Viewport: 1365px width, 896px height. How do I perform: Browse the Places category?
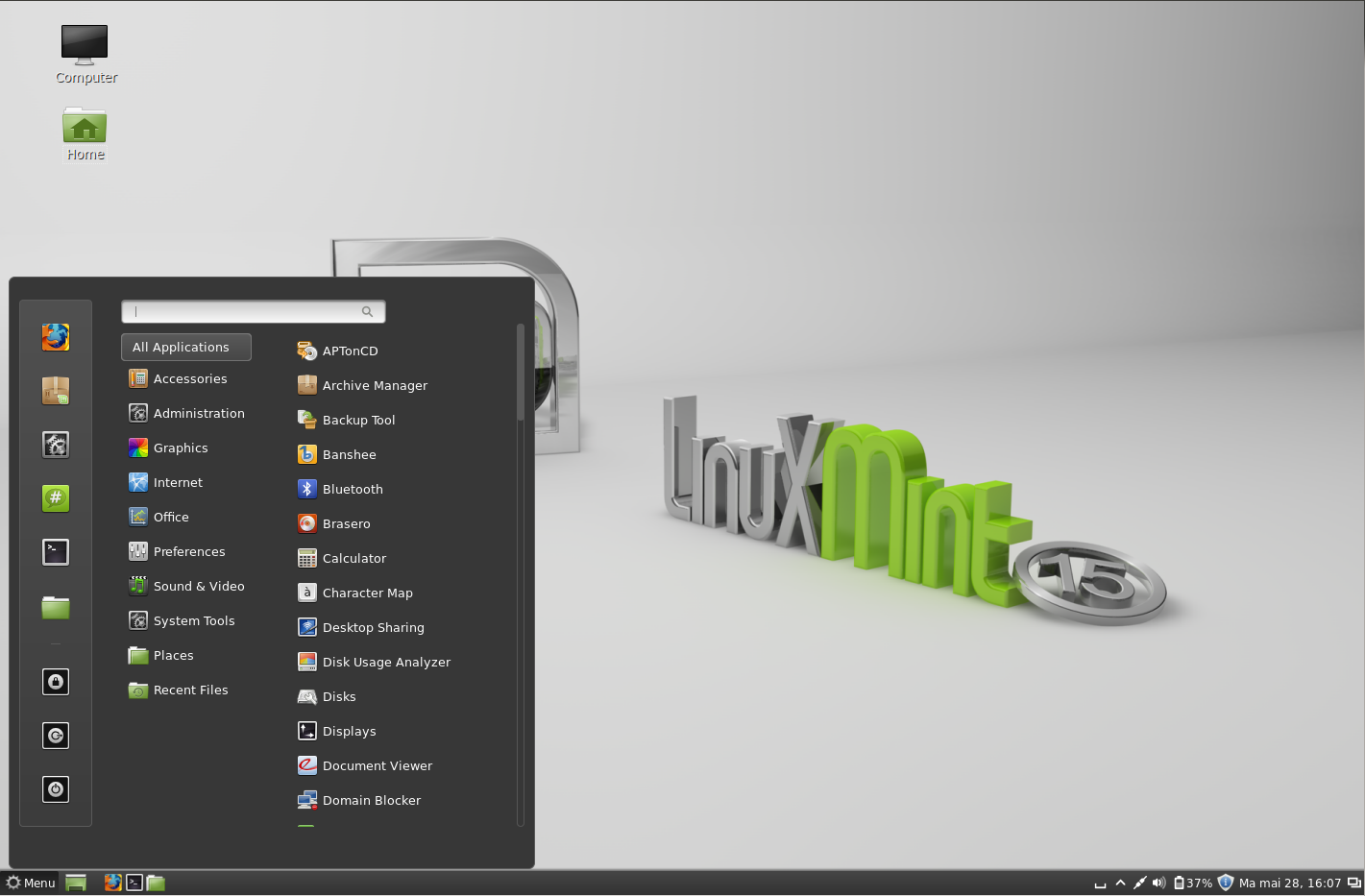pos(161,655)
